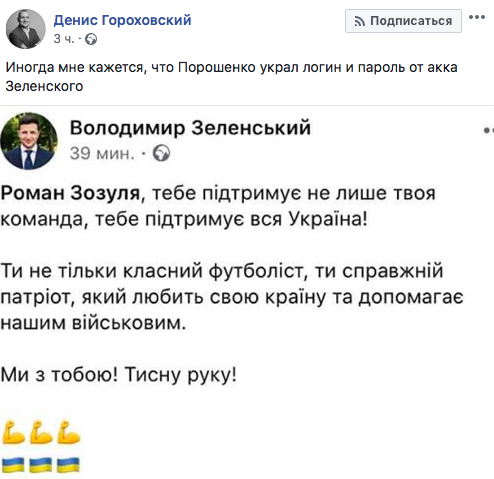Click the public globe icon beside 3 ч.
Image resolution: width=494 pixels, height=479 pixels.
91,39
